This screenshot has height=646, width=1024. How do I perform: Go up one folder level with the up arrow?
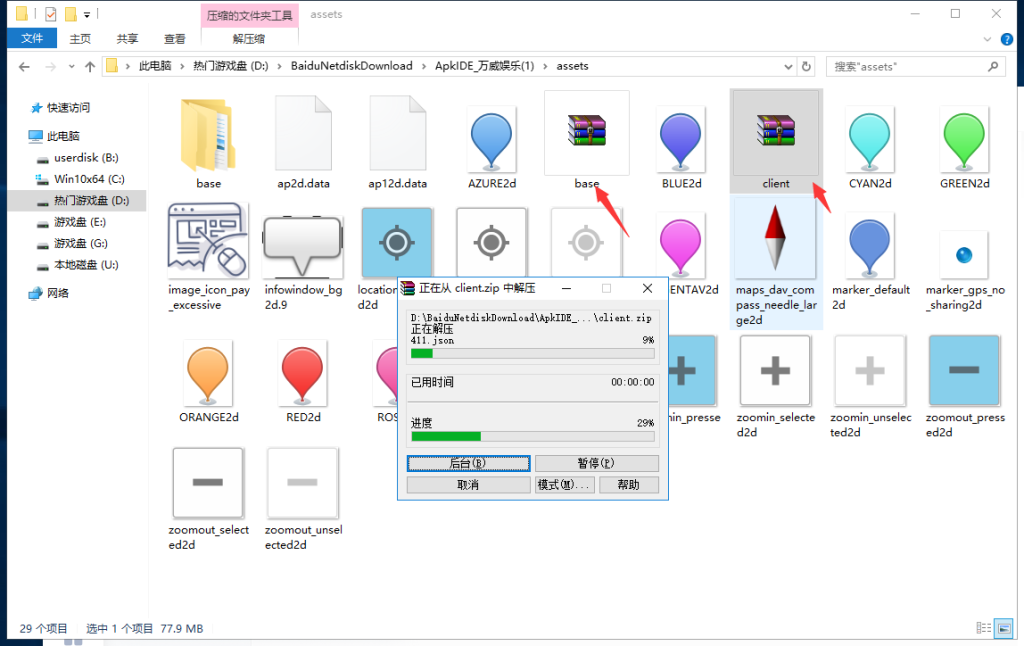90,66
